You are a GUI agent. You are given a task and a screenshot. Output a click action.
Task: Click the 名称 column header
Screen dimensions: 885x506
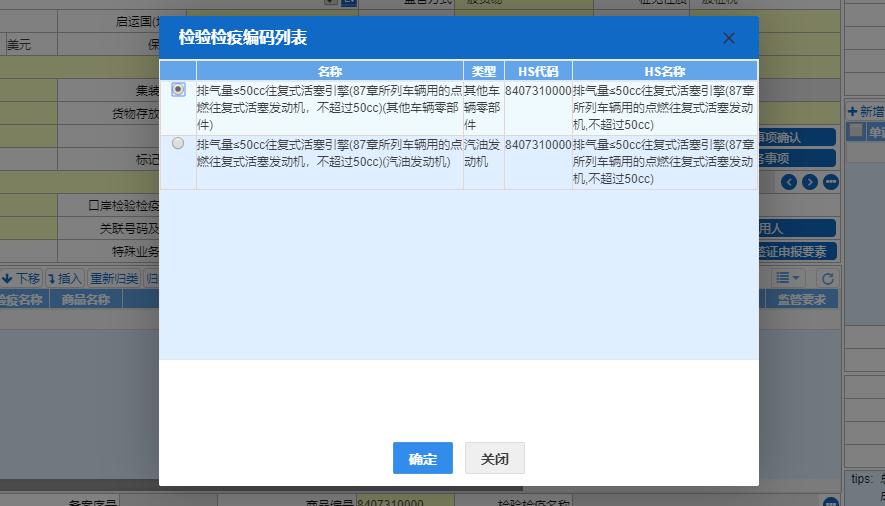[x=330, y=71]
